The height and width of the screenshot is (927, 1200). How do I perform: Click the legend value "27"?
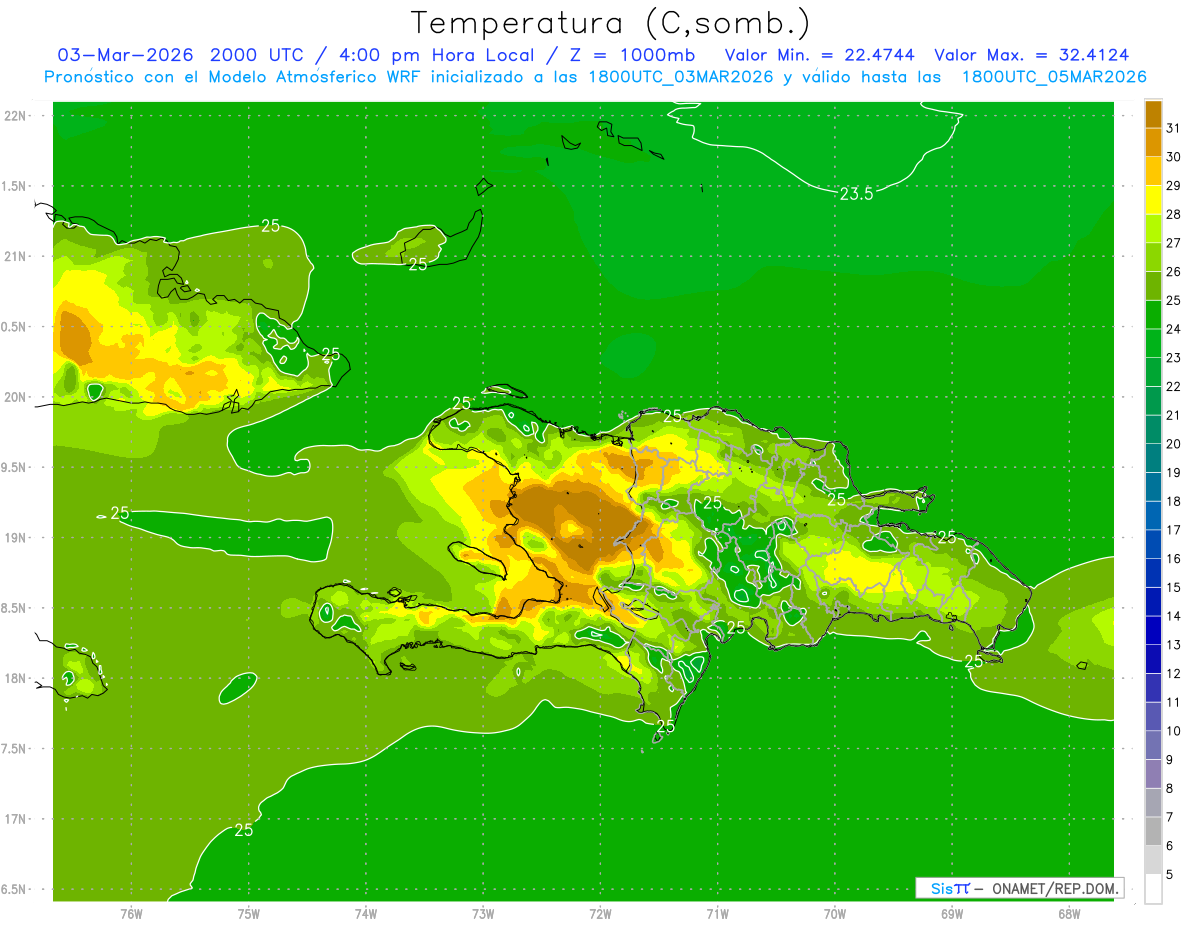[x=1173, y=243]
